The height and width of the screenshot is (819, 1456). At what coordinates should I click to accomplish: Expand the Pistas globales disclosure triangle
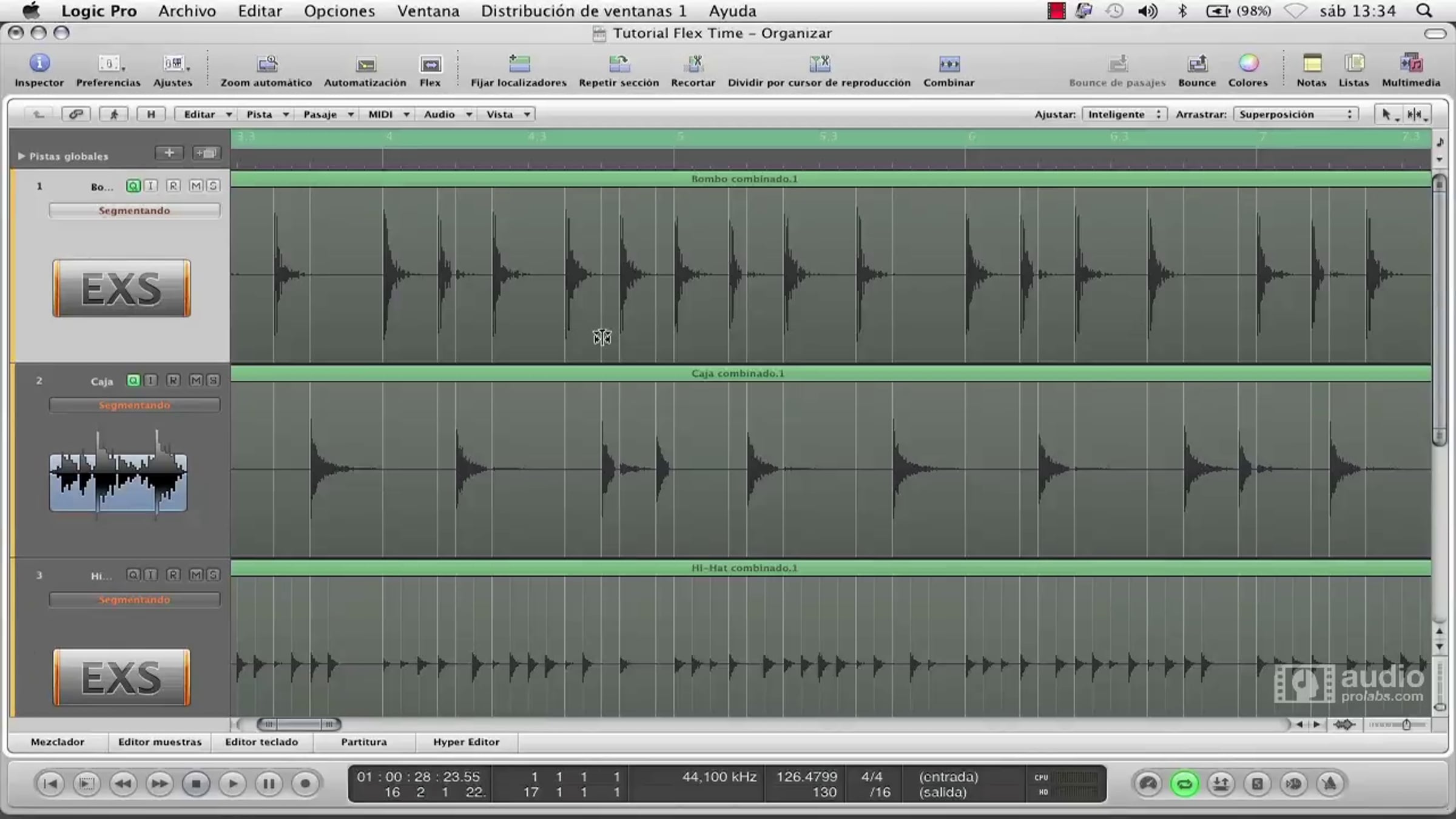21,156
